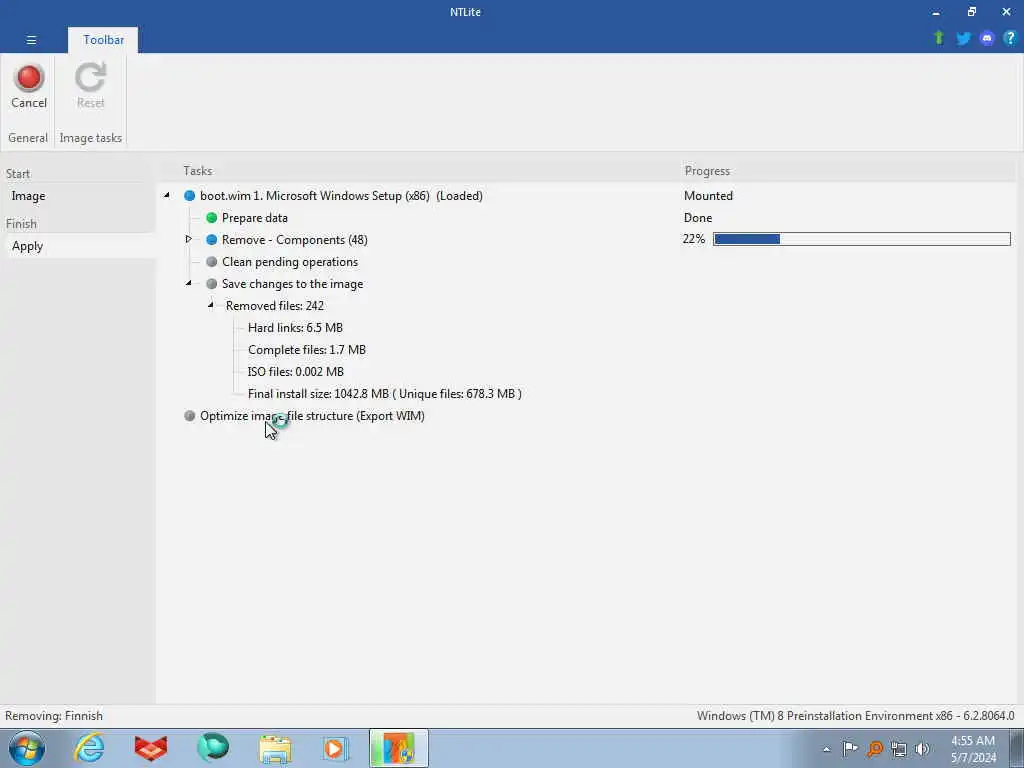Click status bar text Removing: Finnish

54,716
